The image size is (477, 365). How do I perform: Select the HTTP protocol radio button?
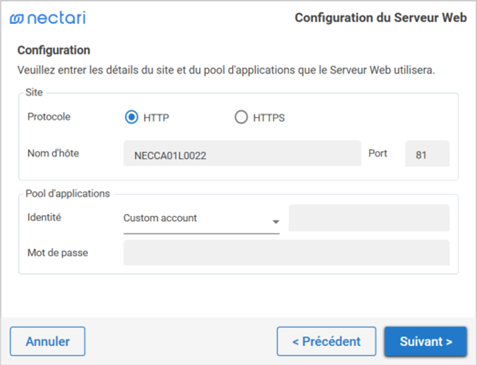pyautogui.click(x=131, y=117)
